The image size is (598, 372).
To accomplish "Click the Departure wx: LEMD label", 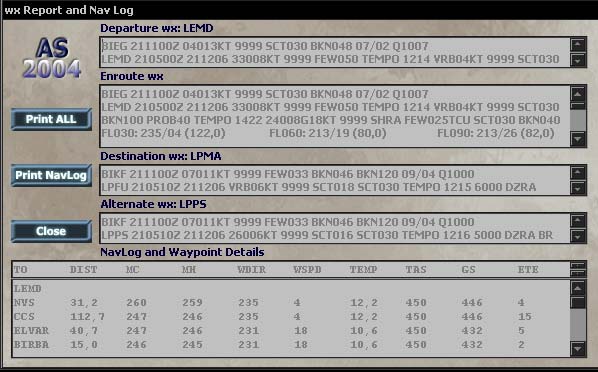I will point(157,28).
